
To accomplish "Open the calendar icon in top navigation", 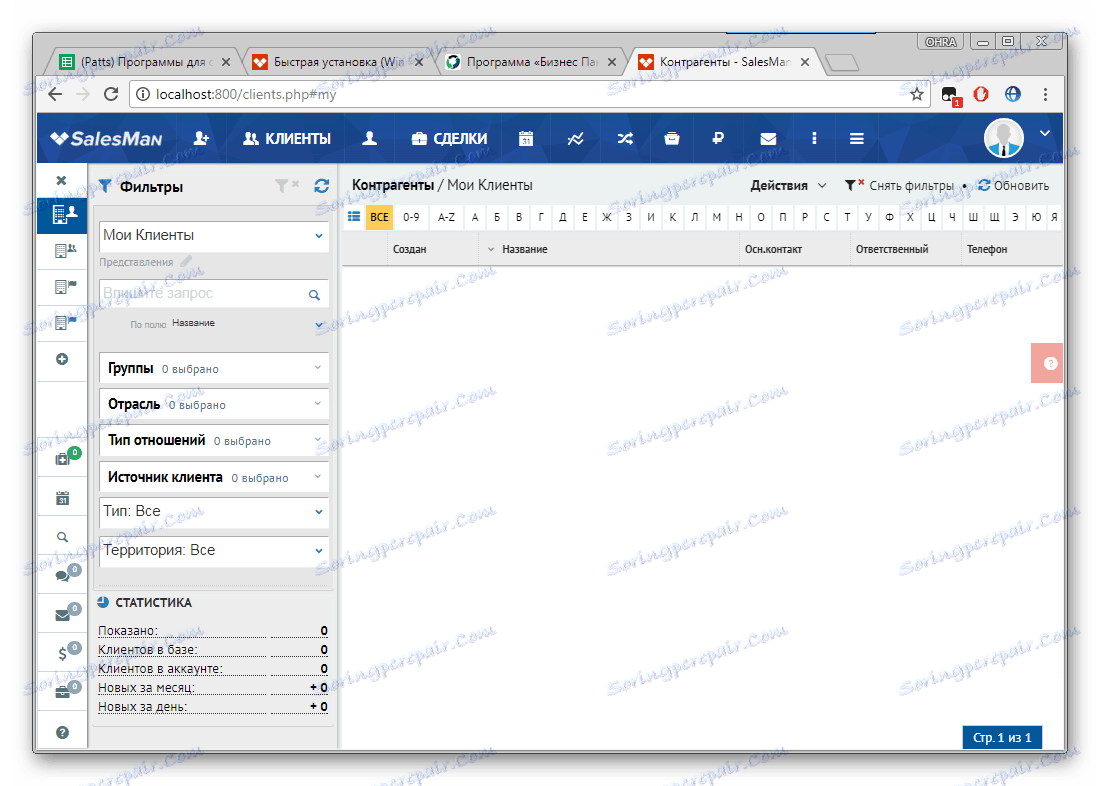I will click(x=525, y=138).
